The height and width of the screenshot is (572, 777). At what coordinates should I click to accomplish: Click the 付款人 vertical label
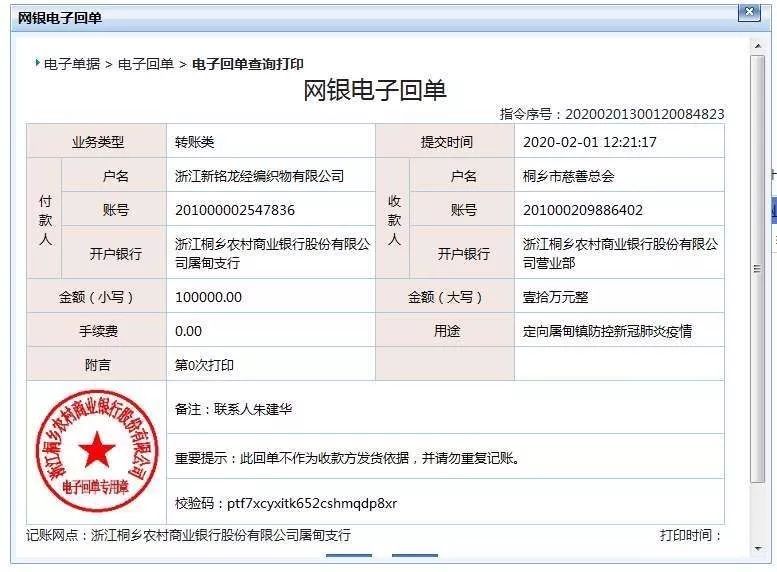[x=45, y=220]
